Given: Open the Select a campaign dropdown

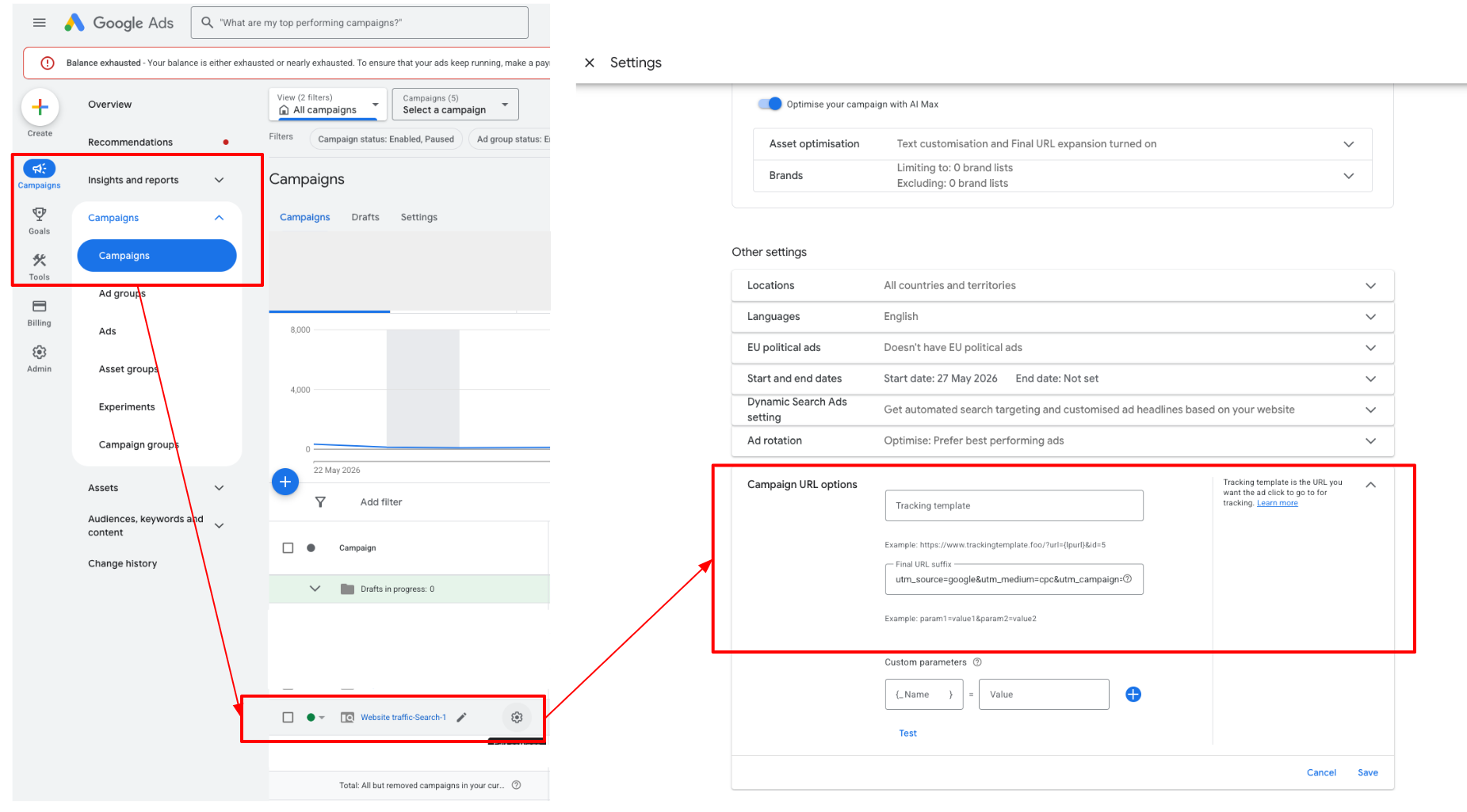Looking at the screenshot, I should (456, 104).
